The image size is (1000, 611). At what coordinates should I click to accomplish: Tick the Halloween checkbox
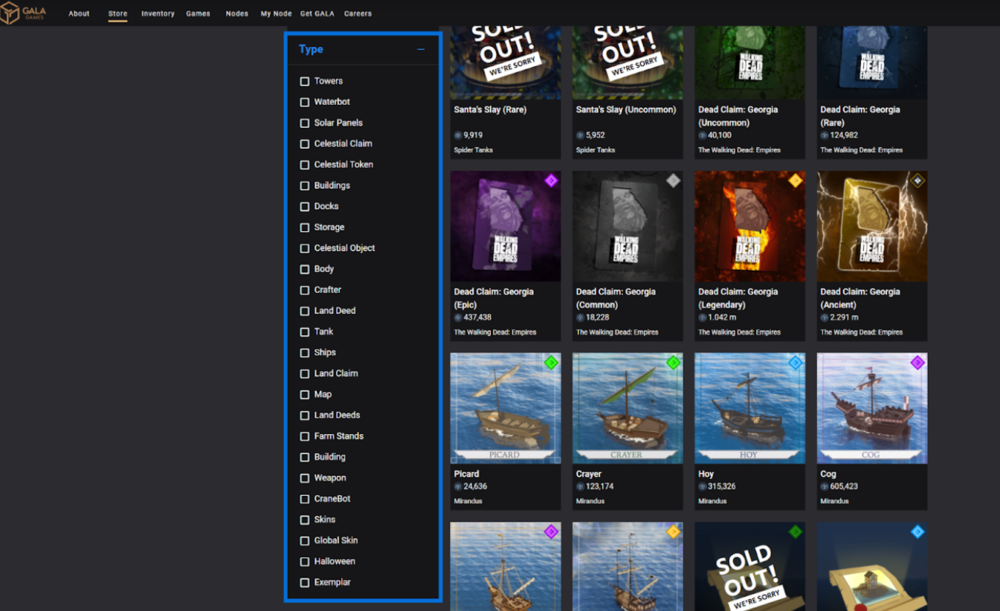(x=305, y=562)
